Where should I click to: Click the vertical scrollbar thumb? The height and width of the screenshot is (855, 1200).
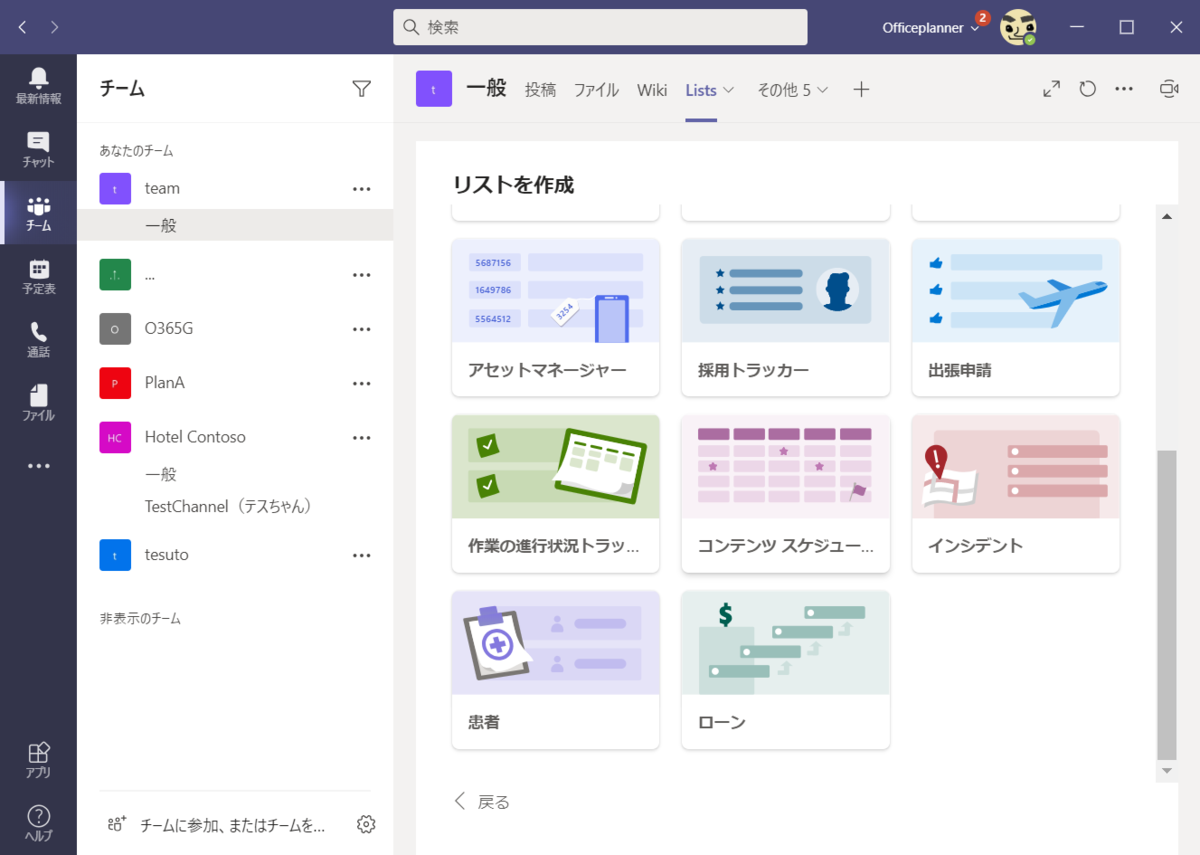click(x=1166, y=605)
